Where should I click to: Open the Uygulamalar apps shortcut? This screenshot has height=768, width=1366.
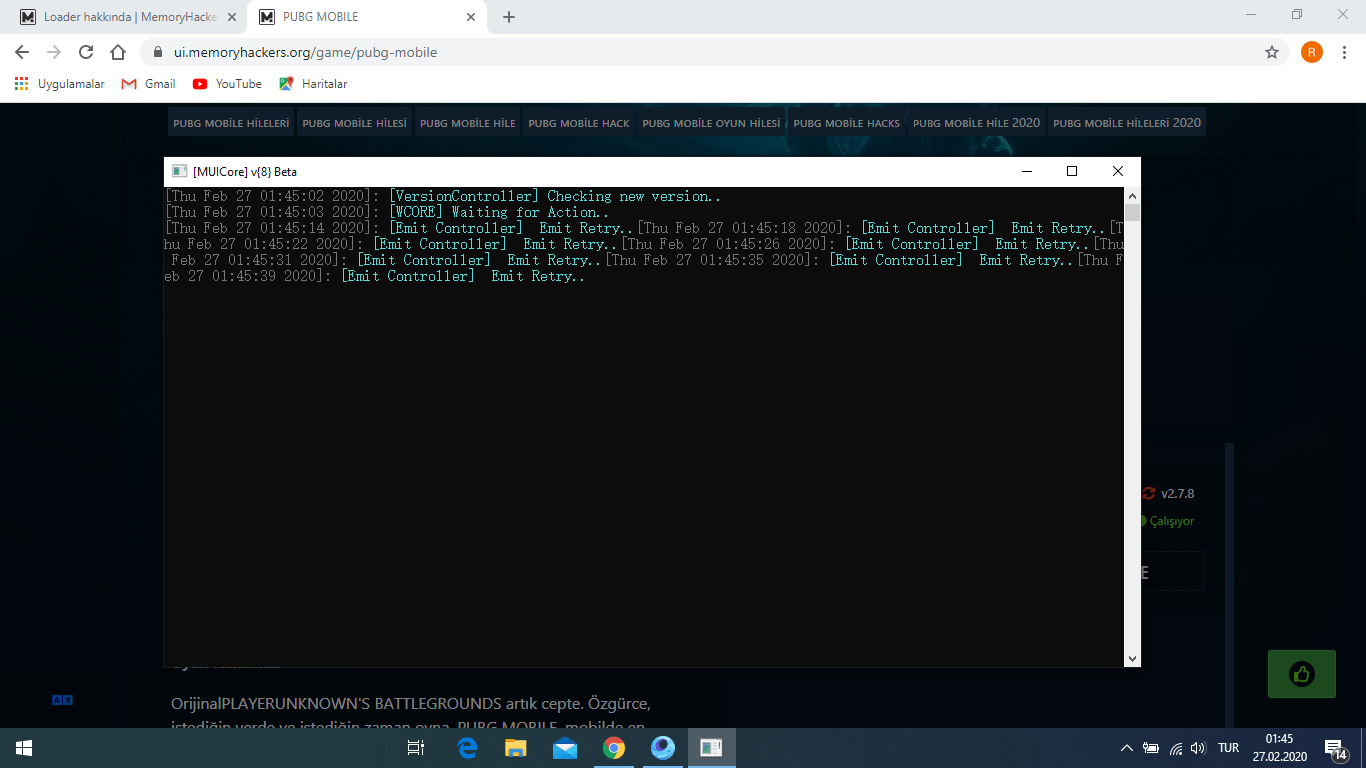[60, 84]
